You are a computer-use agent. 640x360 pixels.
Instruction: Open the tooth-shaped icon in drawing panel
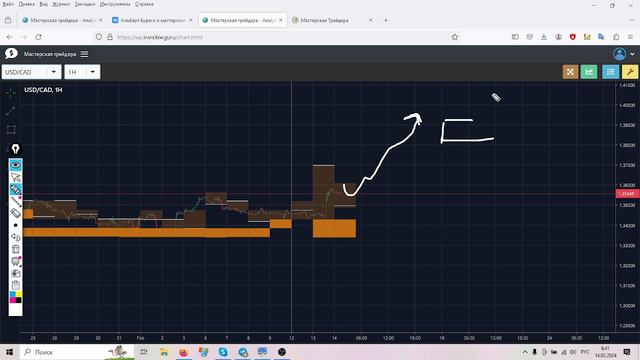tap(16, 261)
